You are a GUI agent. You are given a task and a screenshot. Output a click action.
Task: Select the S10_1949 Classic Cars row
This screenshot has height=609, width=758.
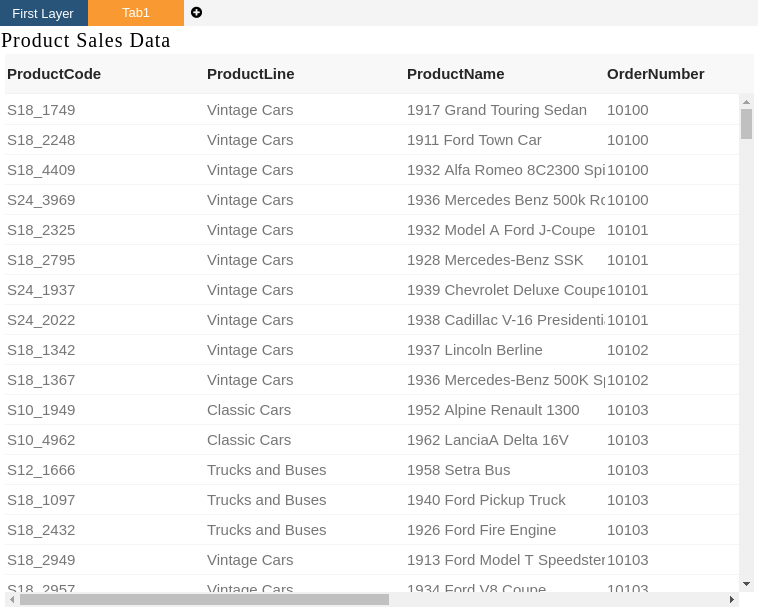point(372,410)
